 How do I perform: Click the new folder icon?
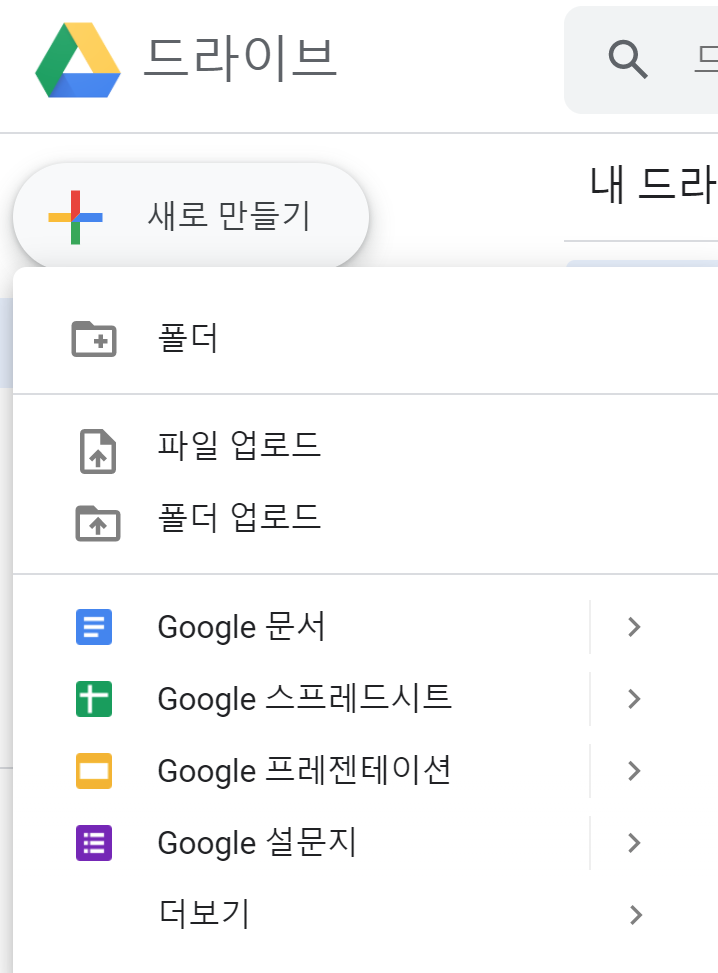tap(94, 339)
